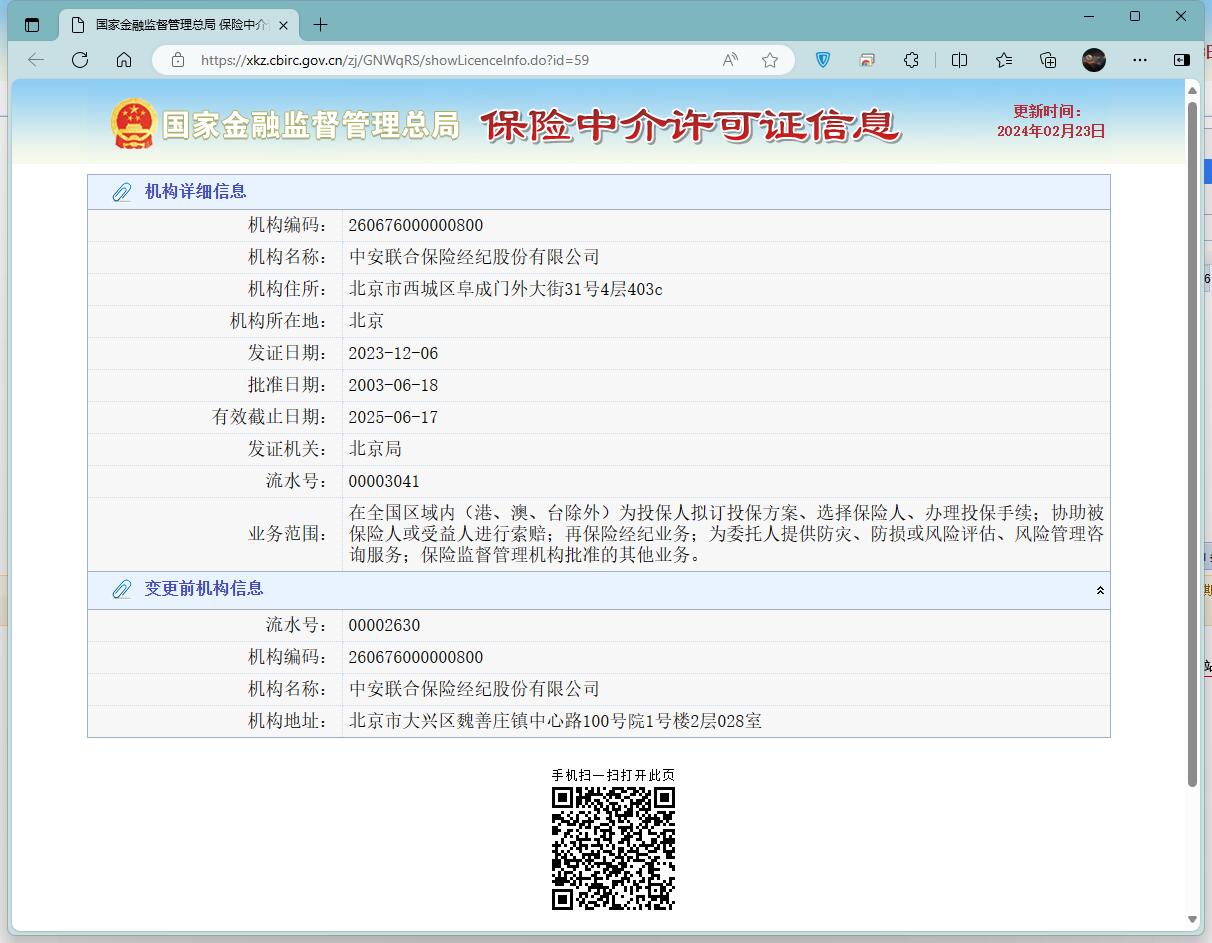
Task: Open Copilot in the sidebar
Action: pyautogui.click(x=1181, y=60)
